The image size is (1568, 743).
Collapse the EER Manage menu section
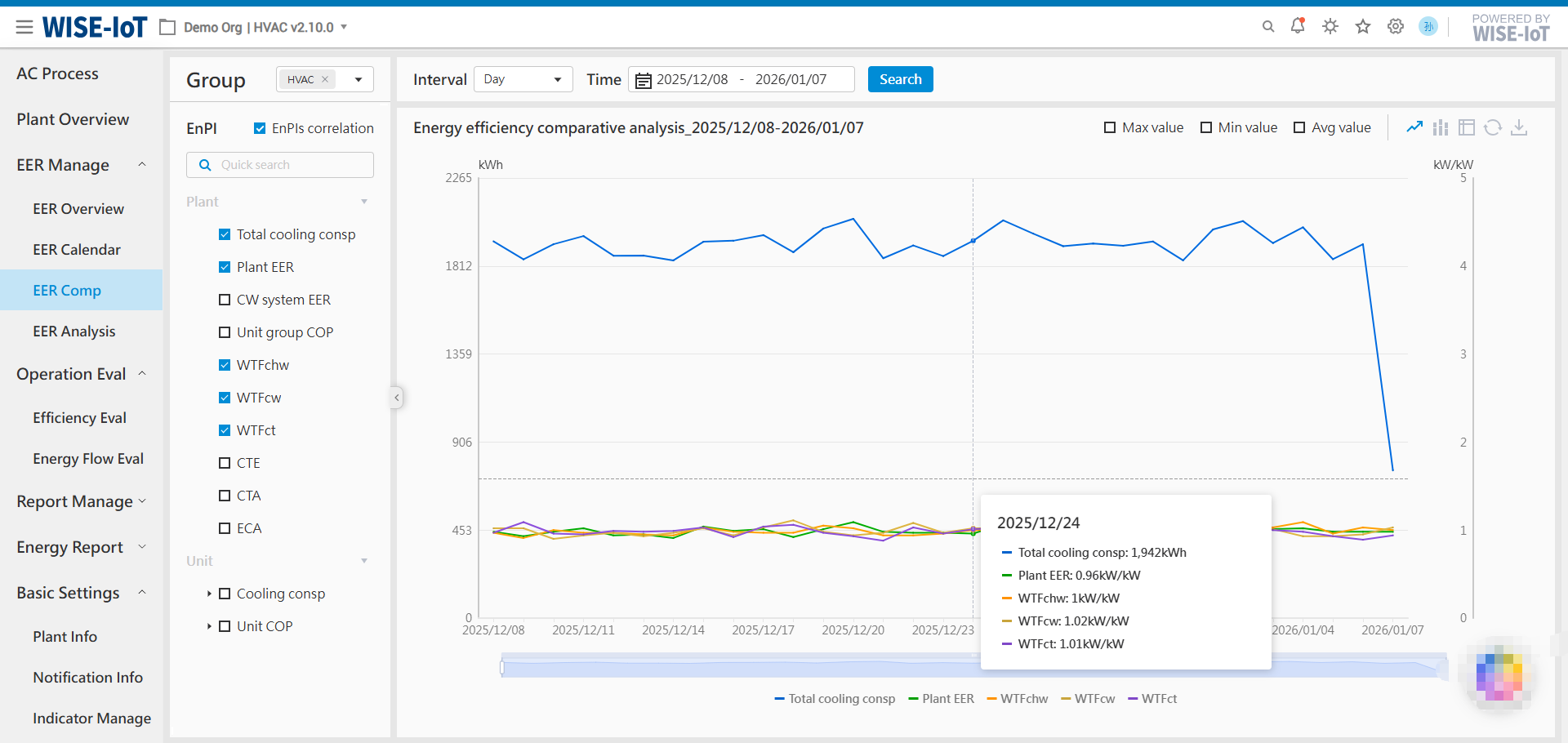click(x=141, y=165)
